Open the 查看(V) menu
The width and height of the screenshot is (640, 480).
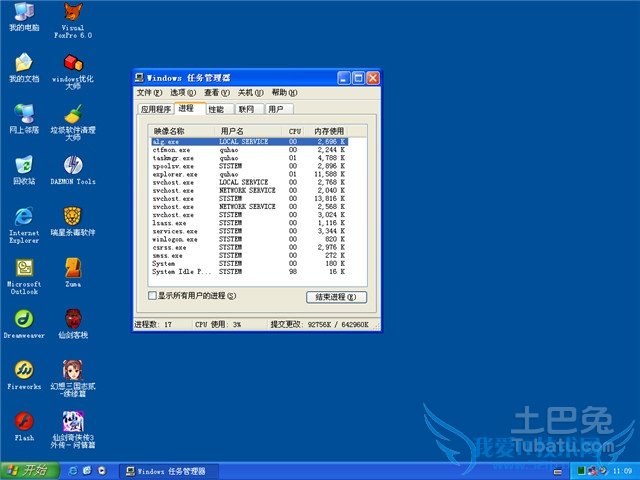[215, 93]
